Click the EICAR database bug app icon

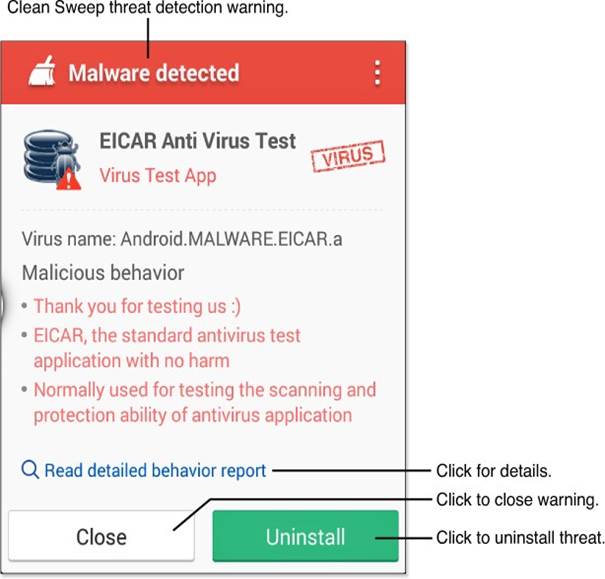tap(52, 160)
